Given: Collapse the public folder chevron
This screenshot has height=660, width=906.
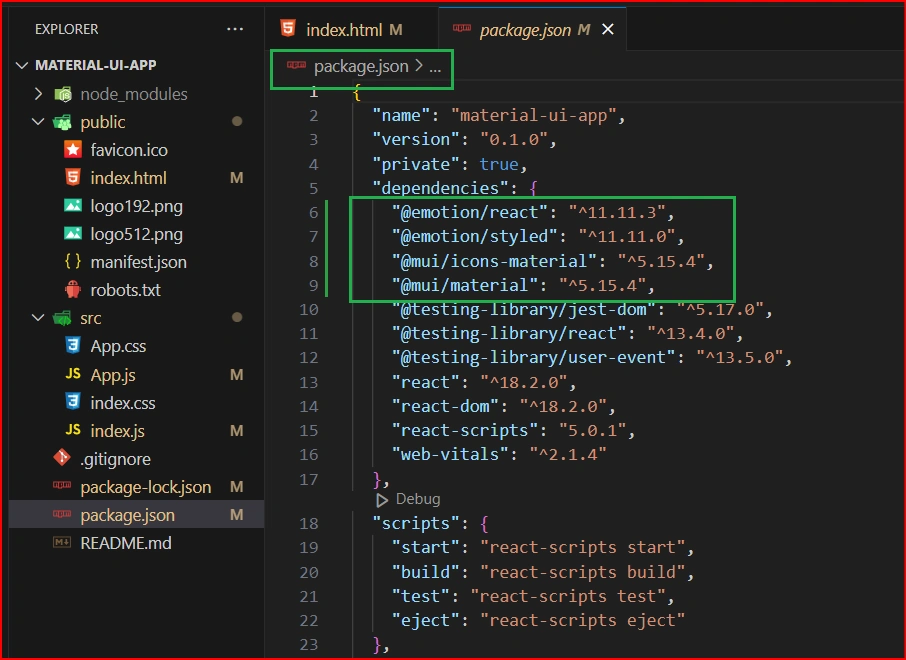Looking at the screenshot, I should (38, 121).
